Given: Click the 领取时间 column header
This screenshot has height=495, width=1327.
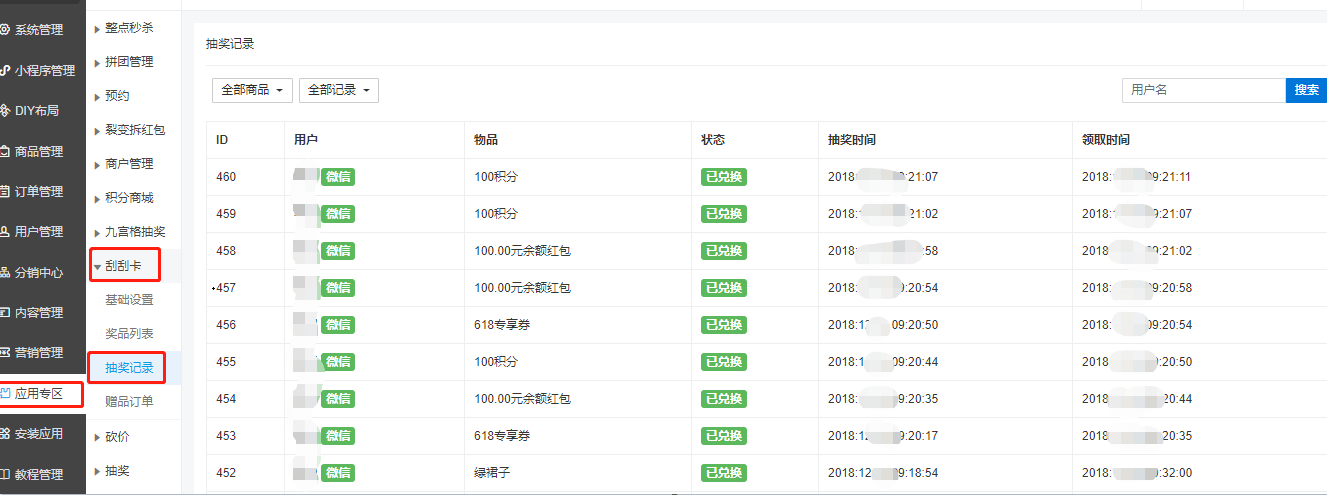Looking at the screenshot, I should click(x=1106, y=140).
